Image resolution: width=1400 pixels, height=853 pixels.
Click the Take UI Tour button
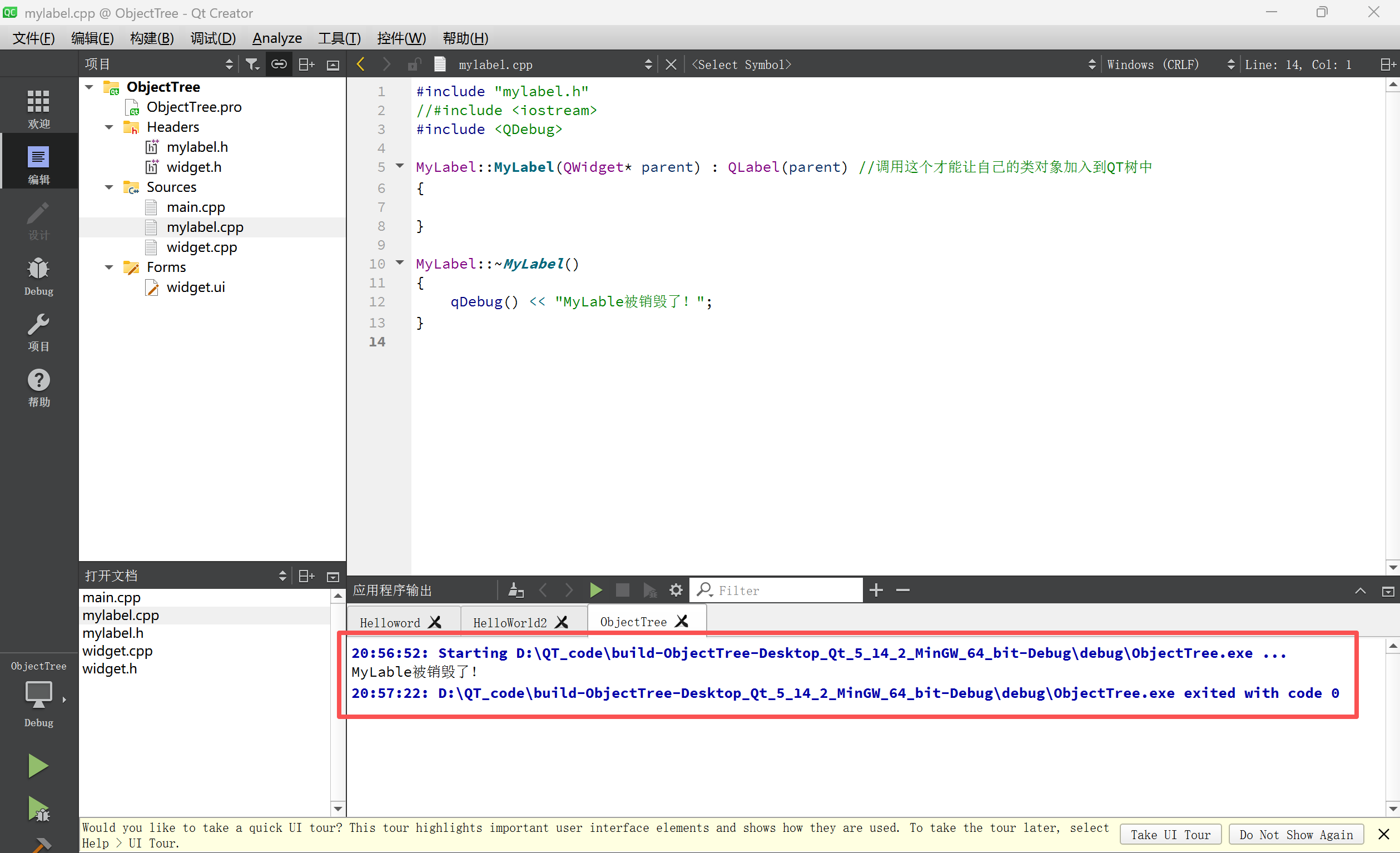[1170, 834]
